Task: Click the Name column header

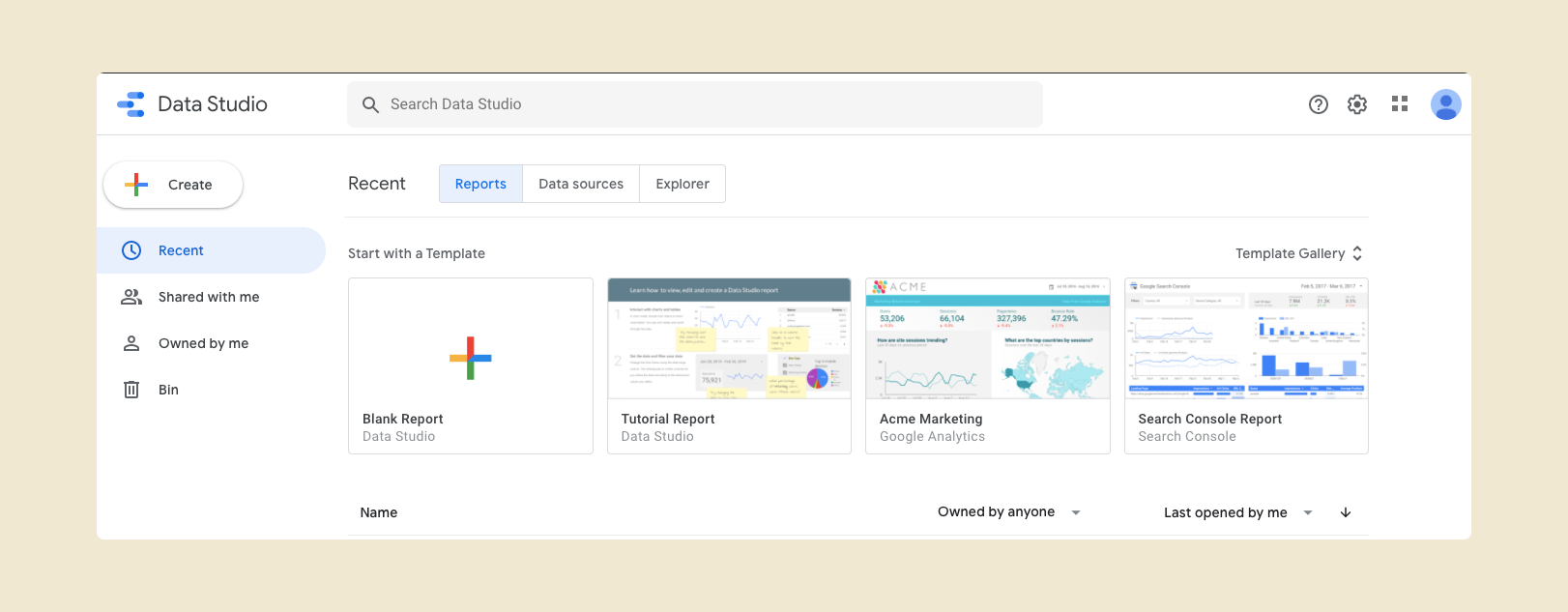Action: [379, 512]
